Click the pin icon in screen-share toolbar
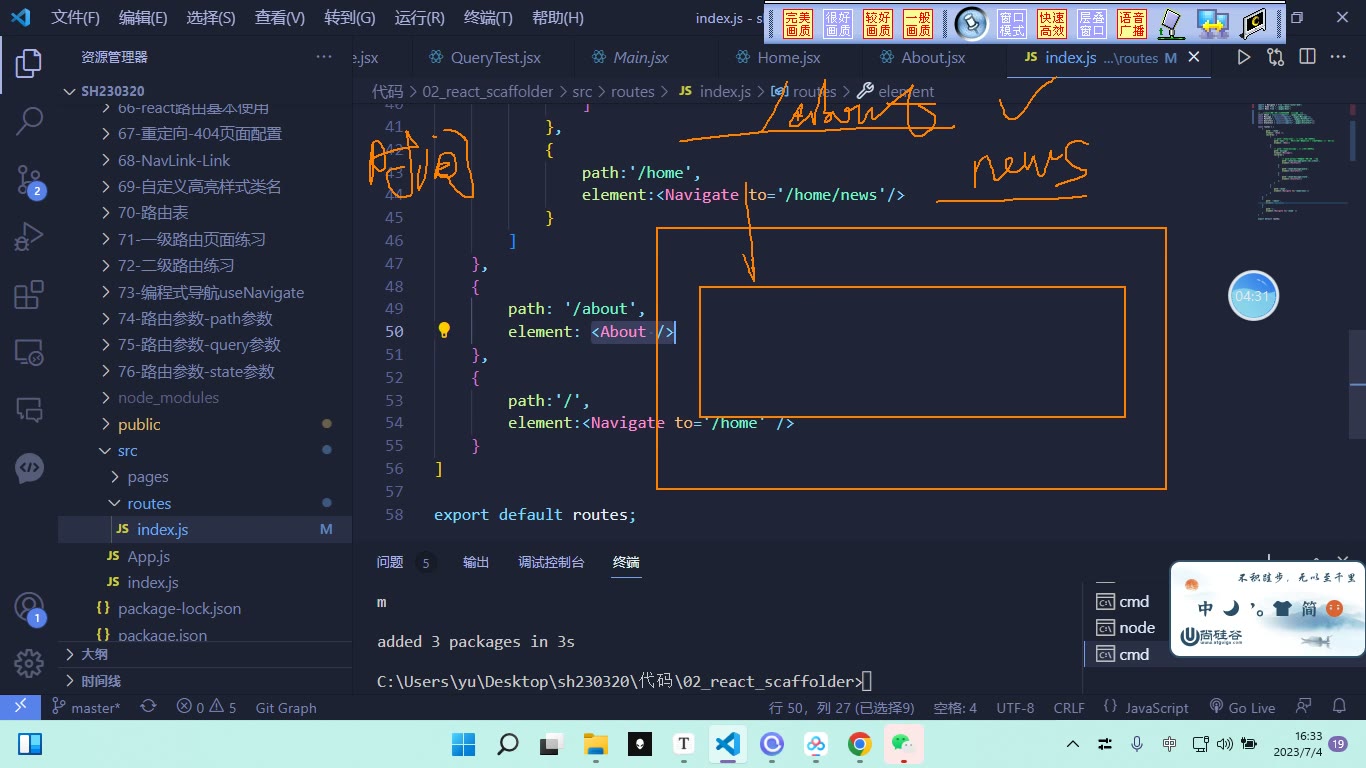 coord(971,23)
